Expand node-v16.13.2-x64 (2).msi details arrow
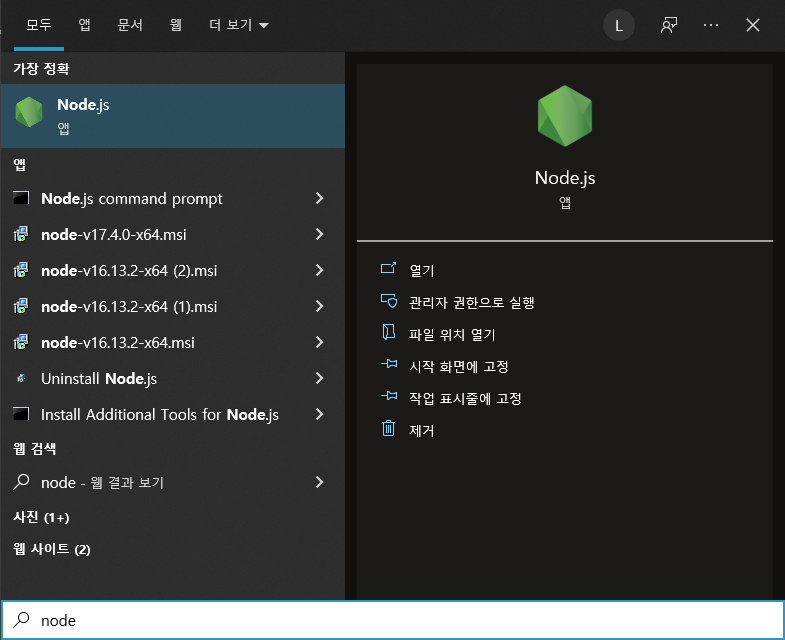This screenshot has width=785, height=640. [319, 270]
